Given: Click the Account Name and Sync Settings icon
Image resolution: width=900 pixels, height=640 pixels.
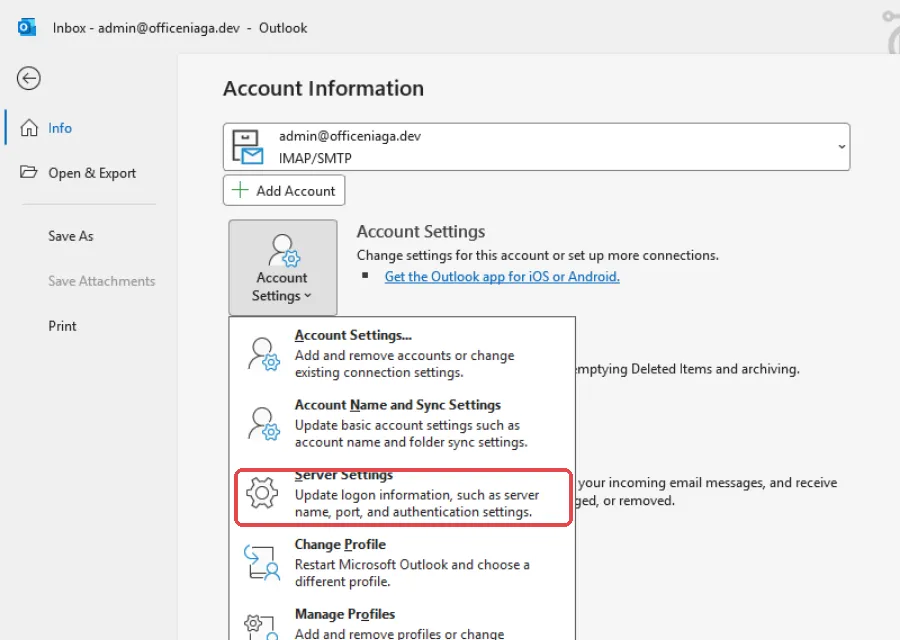Looking at the screenshot, I should [263, 424].
